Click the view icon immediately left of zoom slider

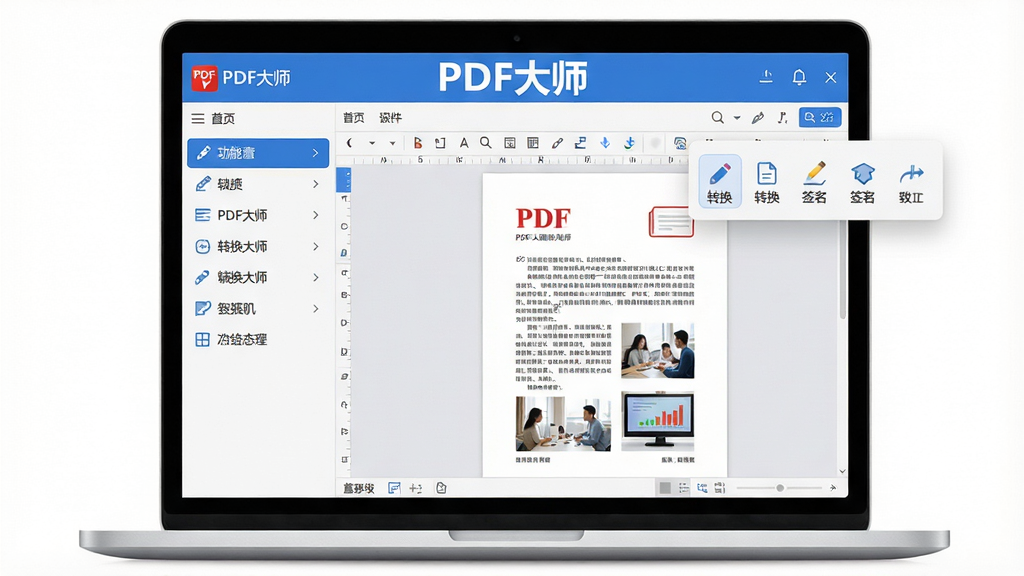click(x=720, y=488)
